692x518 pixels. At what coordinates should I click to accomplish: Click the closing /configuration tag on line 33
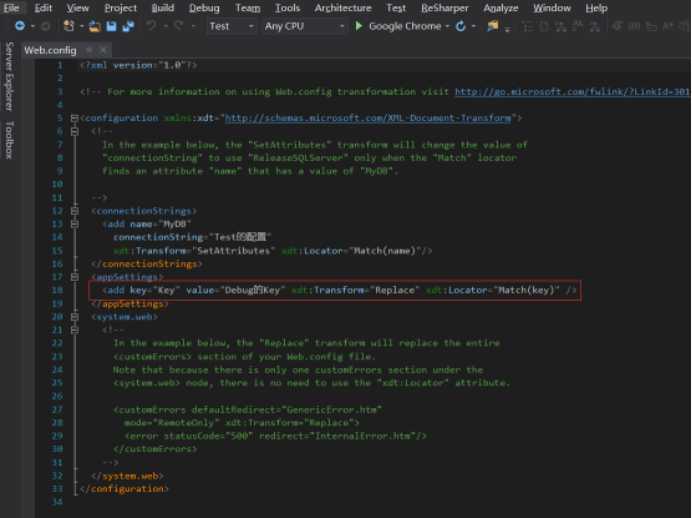click(124, 489)
